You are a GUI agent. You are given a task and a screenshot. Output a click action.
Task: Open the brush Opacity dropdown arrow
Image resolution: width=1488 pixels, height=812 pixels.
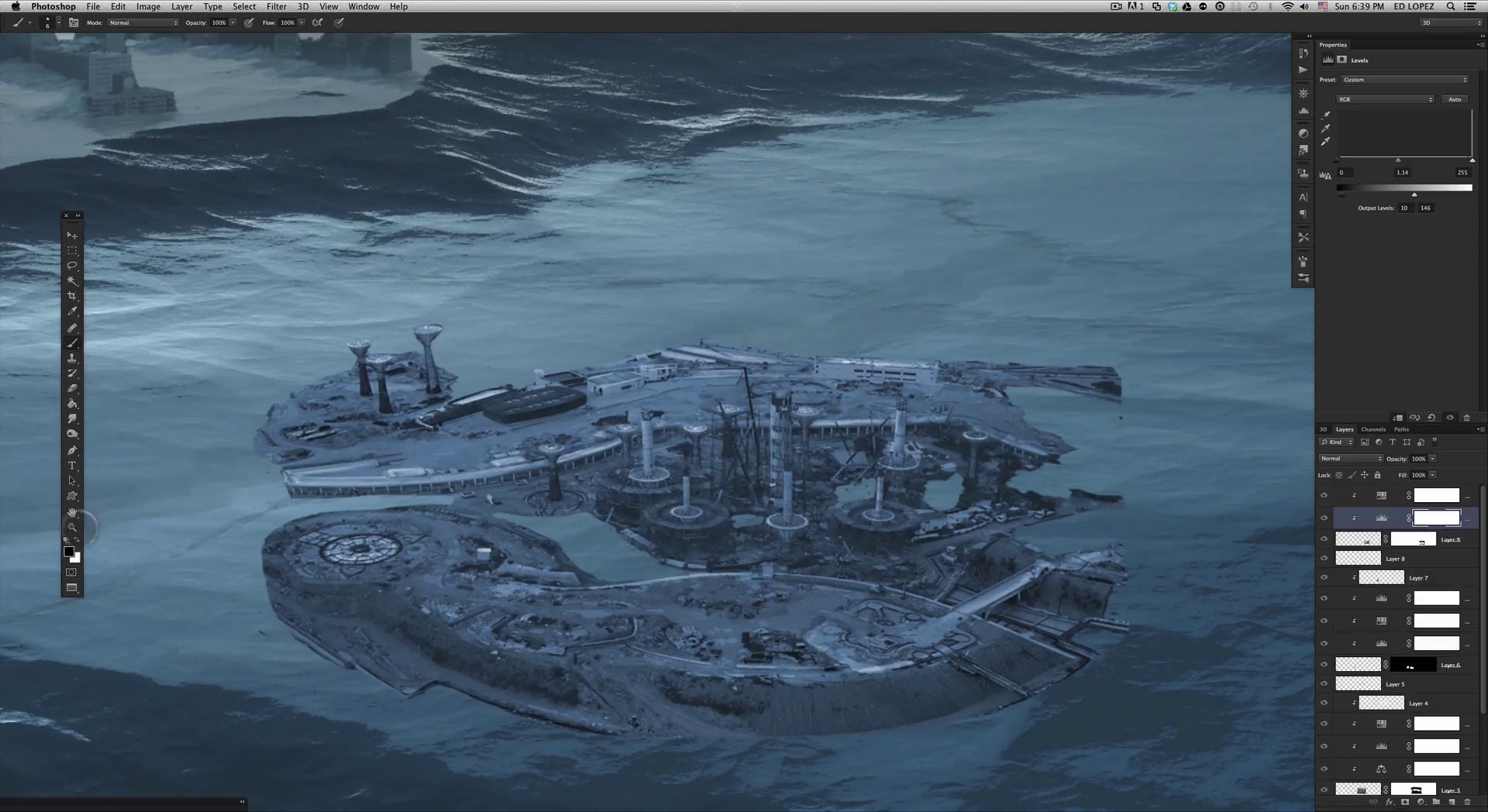click(x=232, y=22)
